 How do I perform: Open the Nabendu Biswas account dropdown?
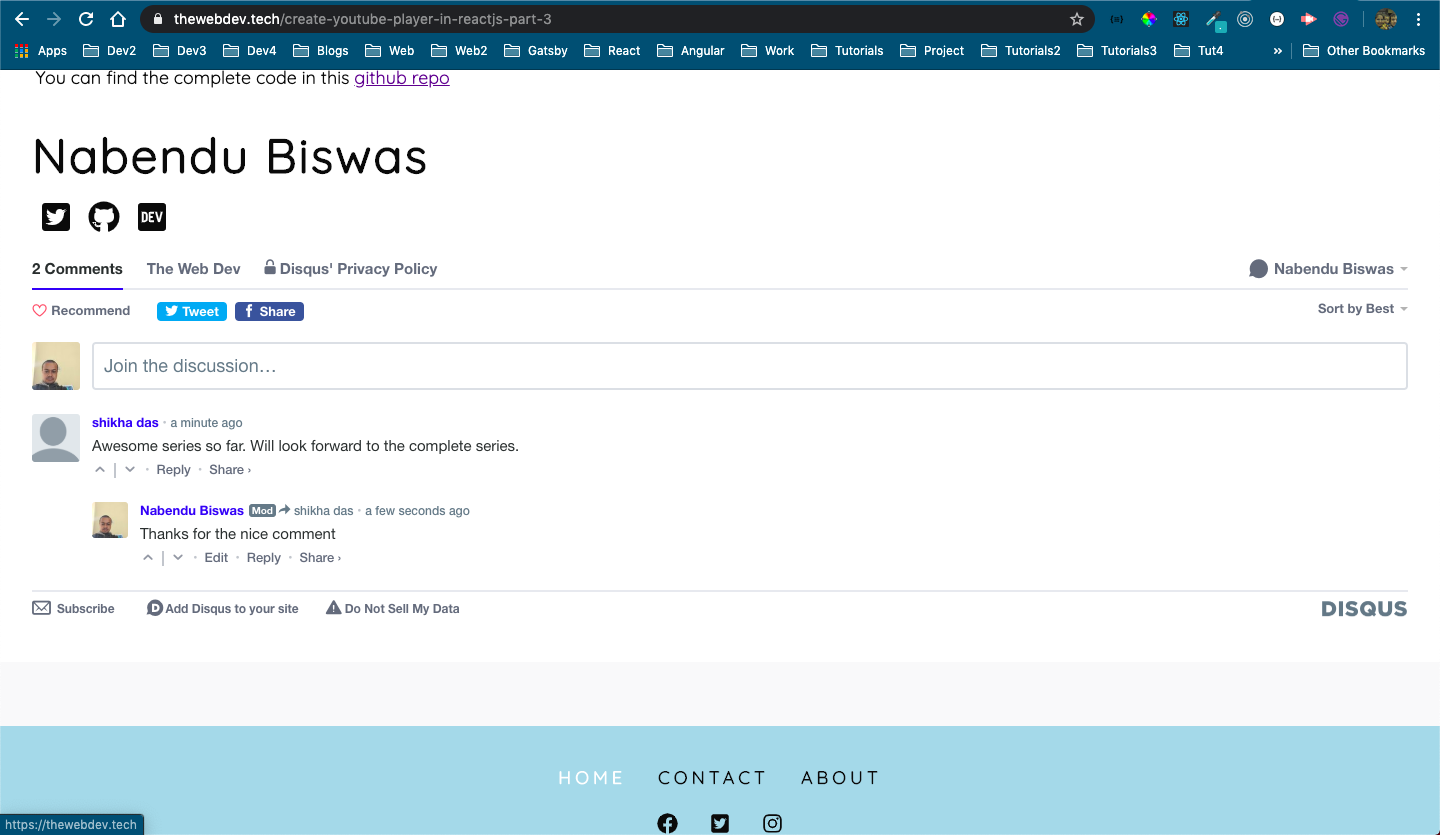(1328, 269)
